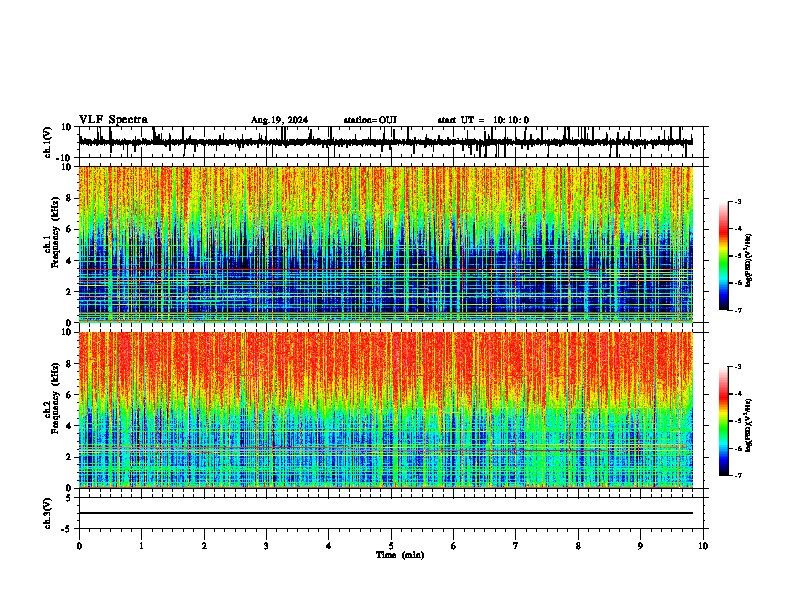
Task: Click the 'start UT = 10:10:0' label
Action: [483, 120]
